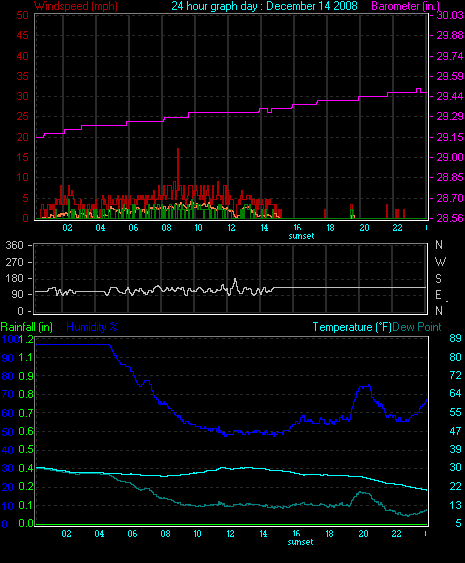465x563 pixels.
Task: Click the W compass letter on direction graph
Action: pos(440,262)
